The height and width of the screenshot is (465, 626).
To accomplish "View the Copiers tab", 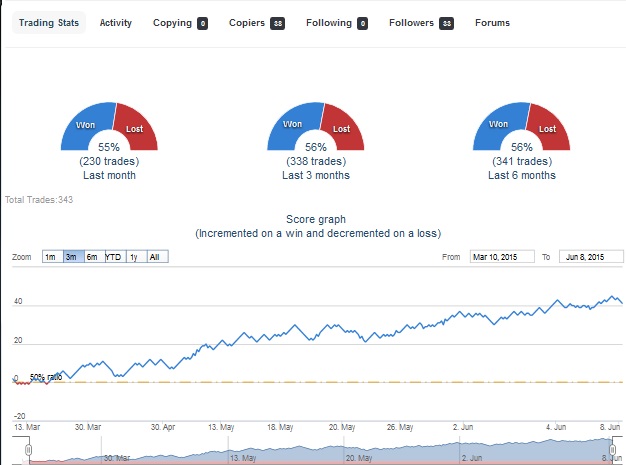I will 256,23.
